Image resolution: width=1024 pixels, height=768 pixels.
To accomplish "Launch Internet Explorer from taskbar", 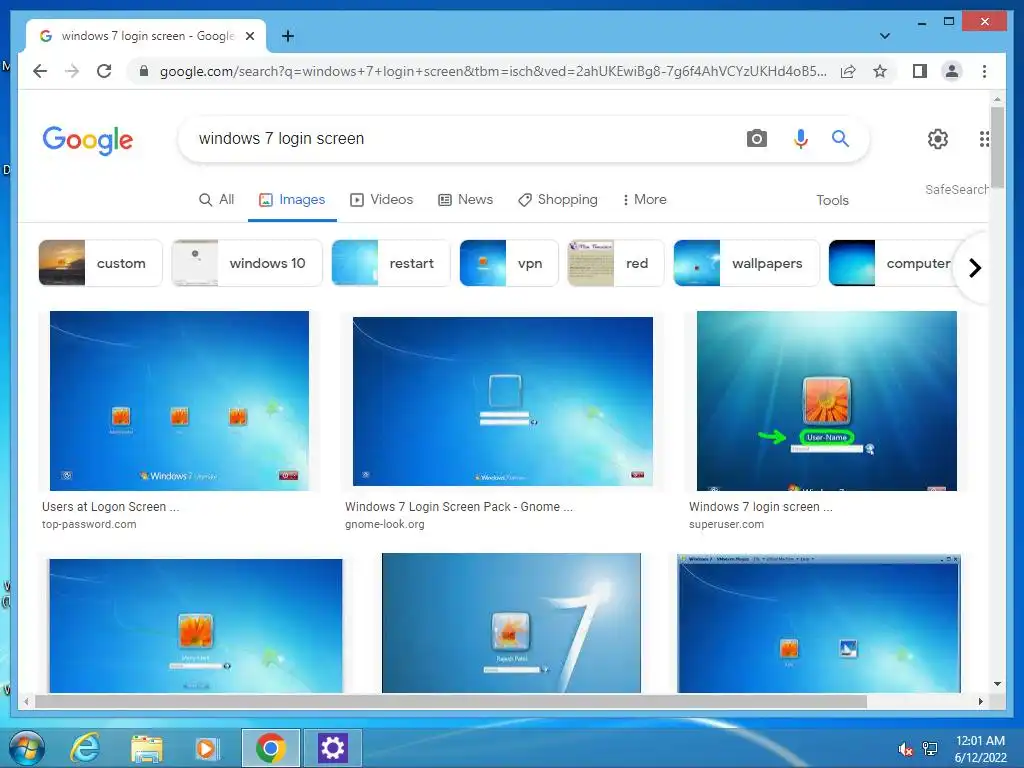I will [86, 748].
